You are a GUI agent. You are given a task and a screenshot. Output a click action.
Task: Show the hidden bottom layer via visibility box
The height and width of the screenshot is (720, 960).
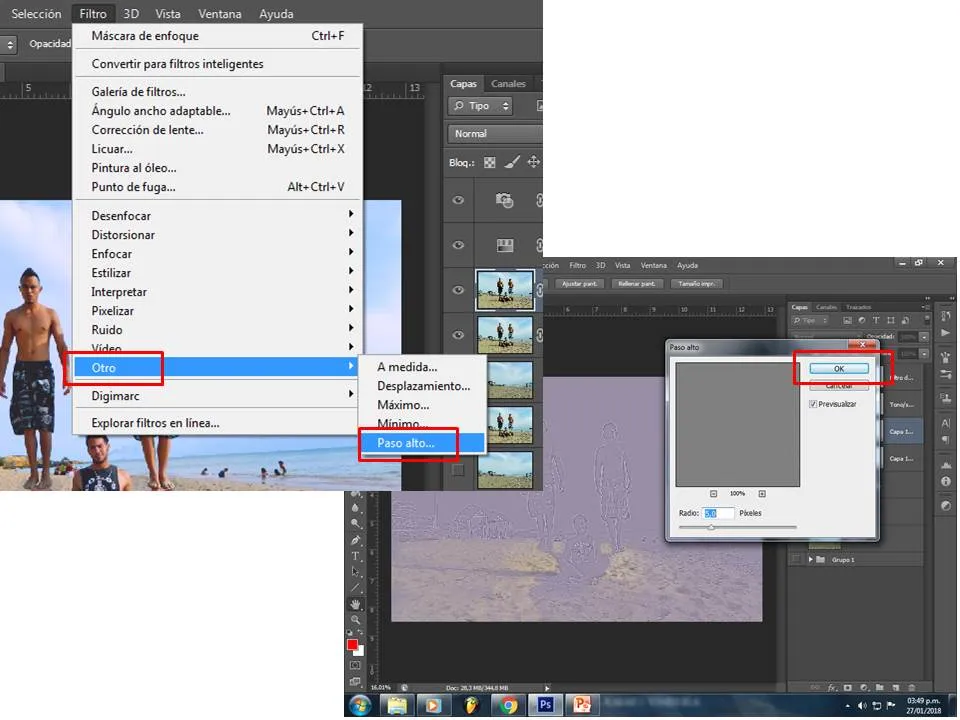458,470
